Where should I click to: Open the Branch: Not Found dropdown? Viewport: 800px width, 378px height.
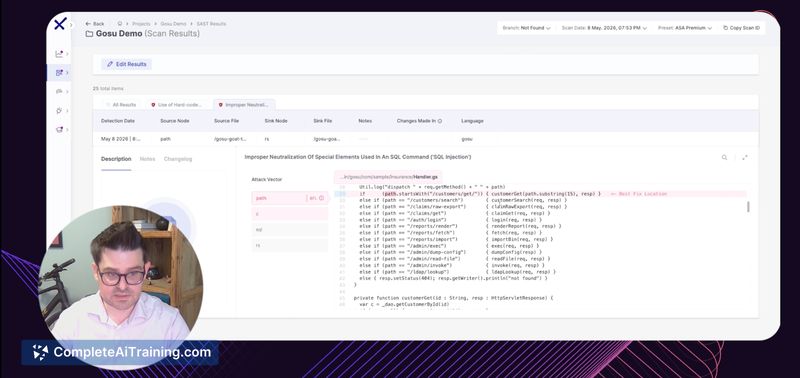click(526, 28)
